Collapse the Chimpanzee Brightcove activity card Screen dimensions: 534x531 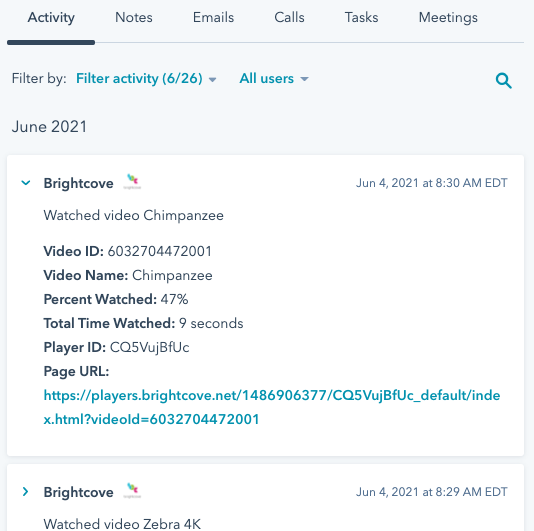point(26,183)
